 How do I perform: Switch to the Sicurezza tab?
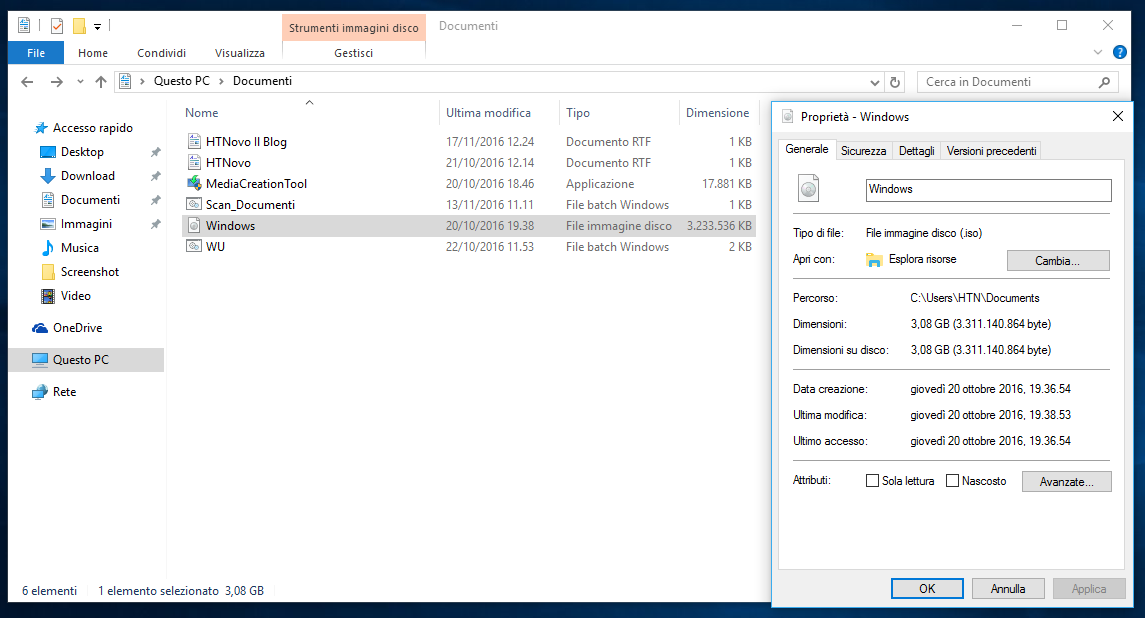pos(863,150)
